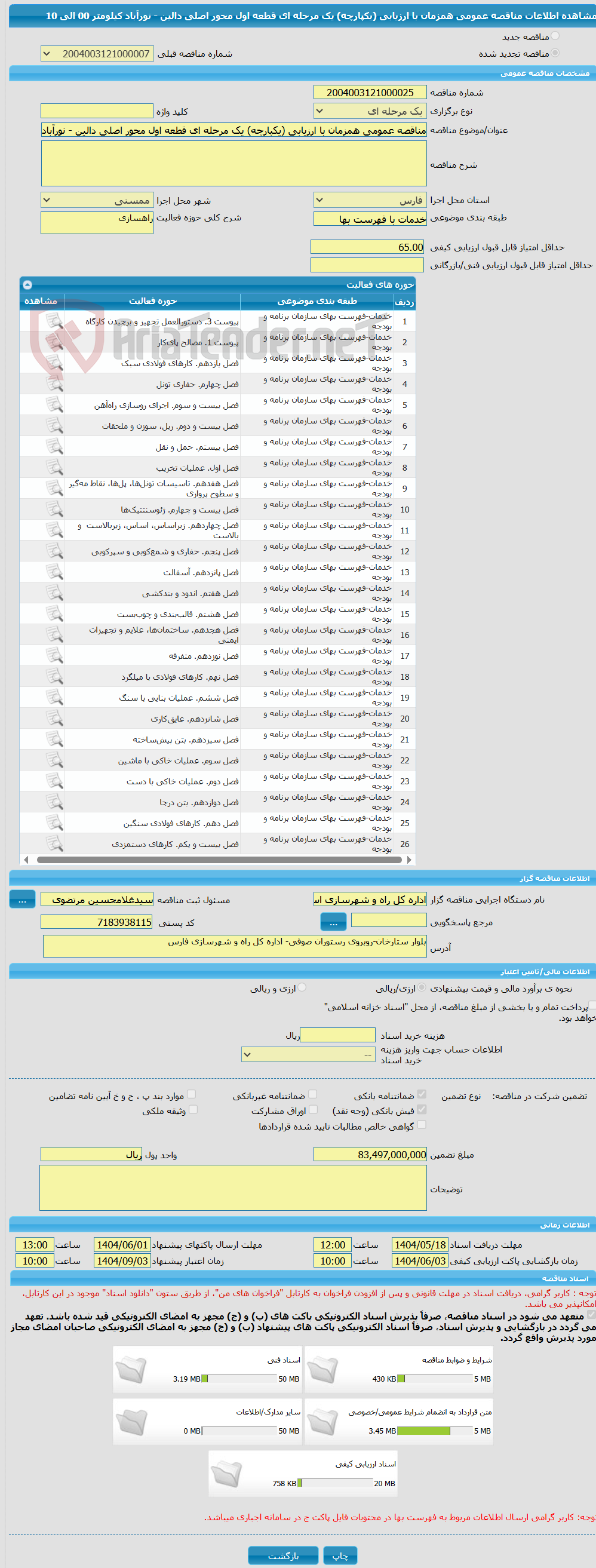
Task: Toggle اوراق مشارکت checkbox
Action: pyautogui.click(x=313, y=1109)
